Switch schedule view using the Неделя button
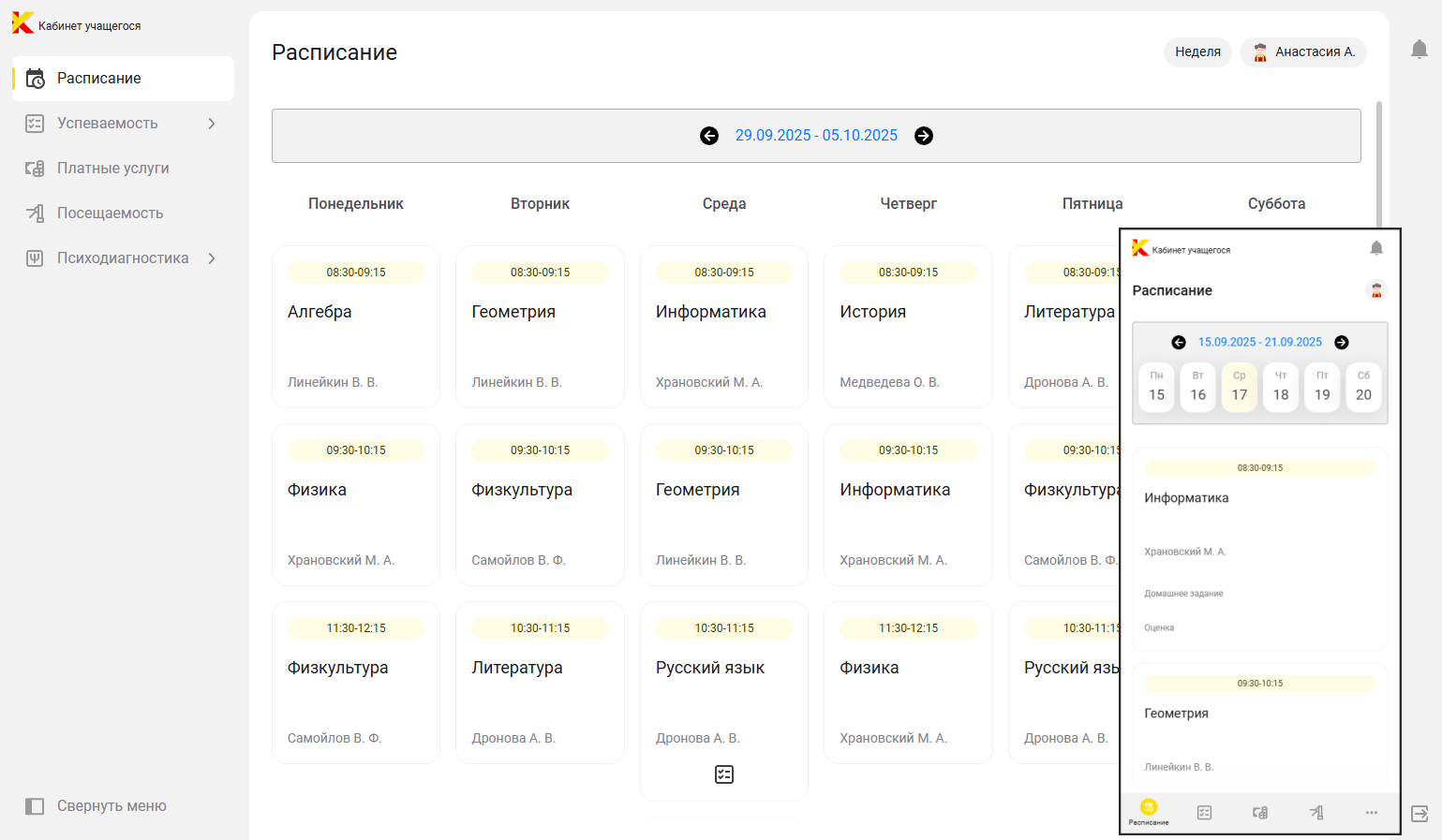The image size is (1442, 840). (x=1197, y=52)
